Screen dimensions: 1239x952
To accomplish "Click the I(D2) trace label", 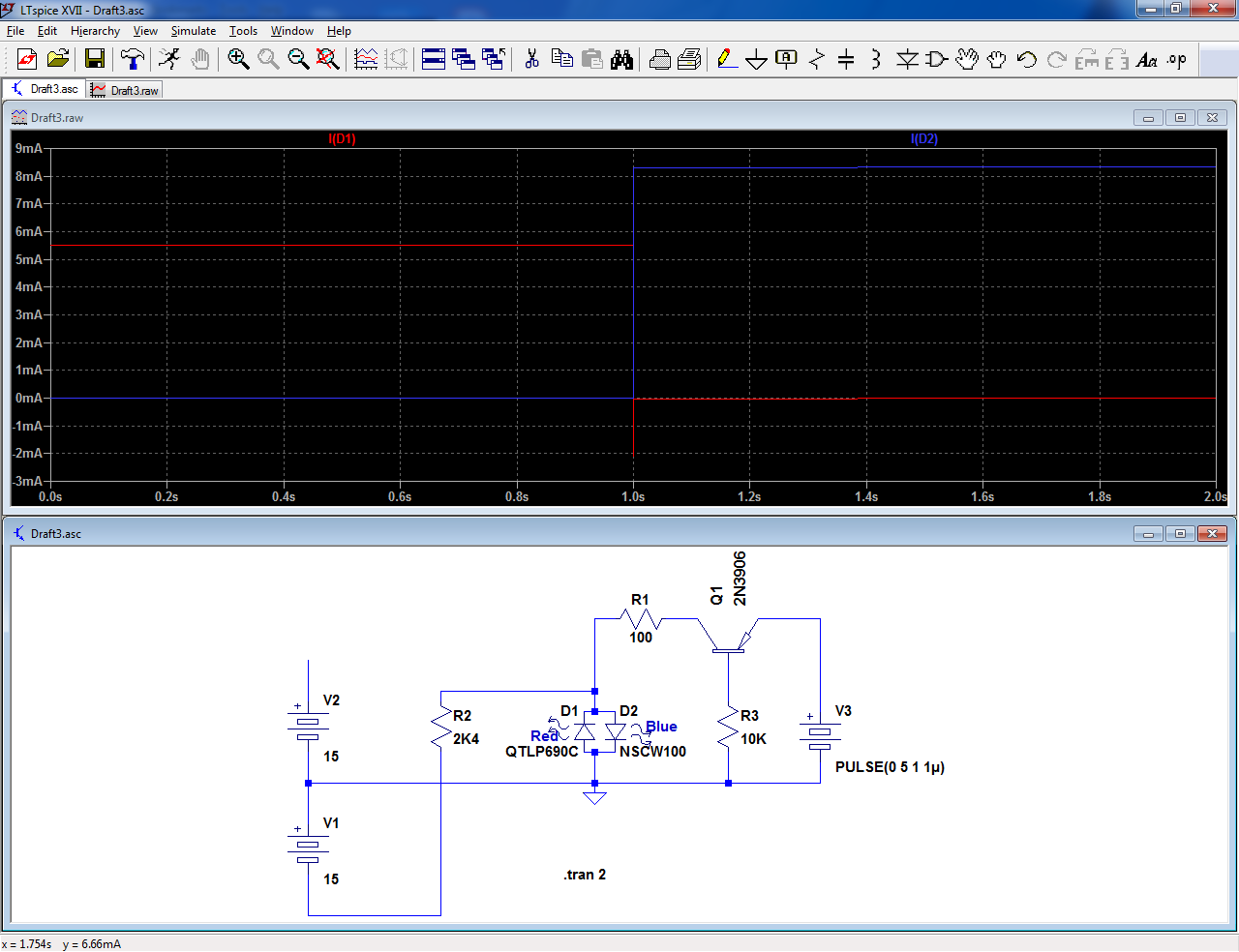I will tap(924, 138).
